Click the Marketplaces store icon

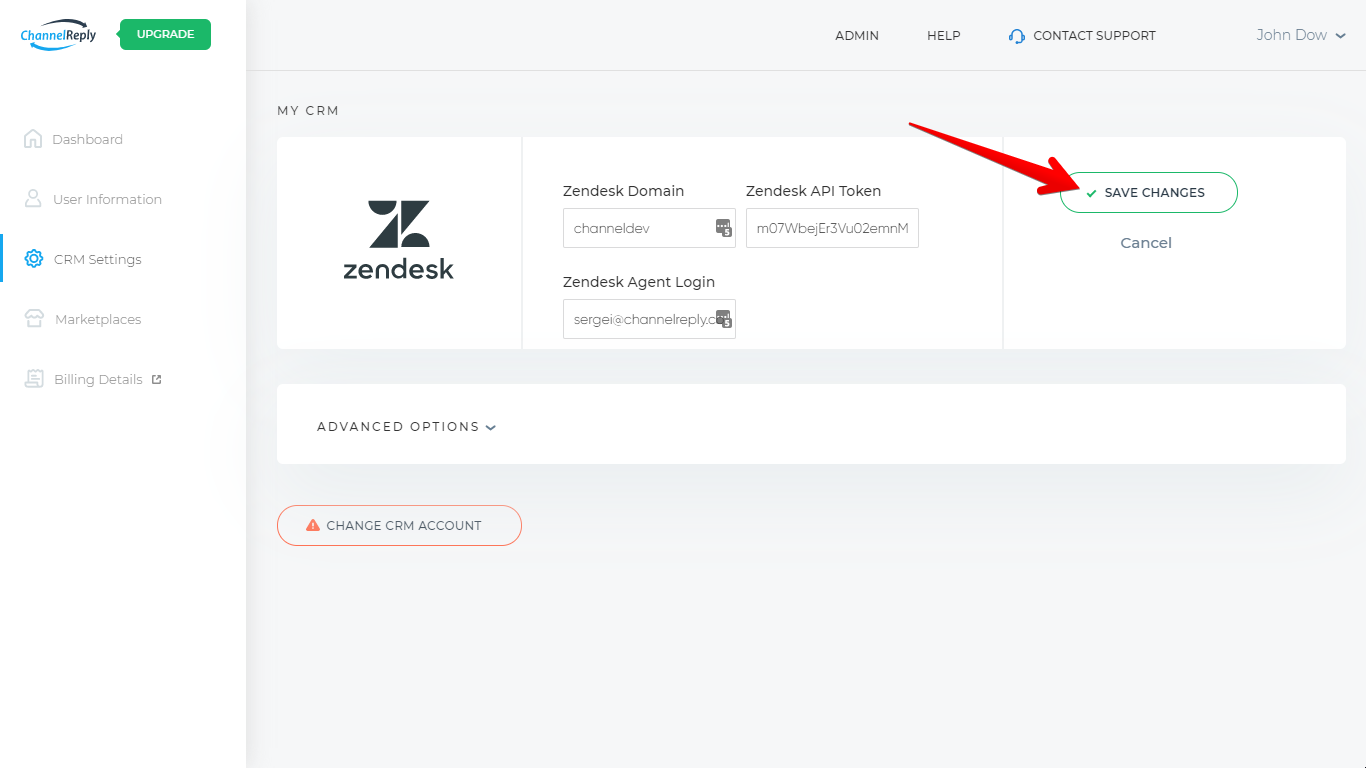34,319
